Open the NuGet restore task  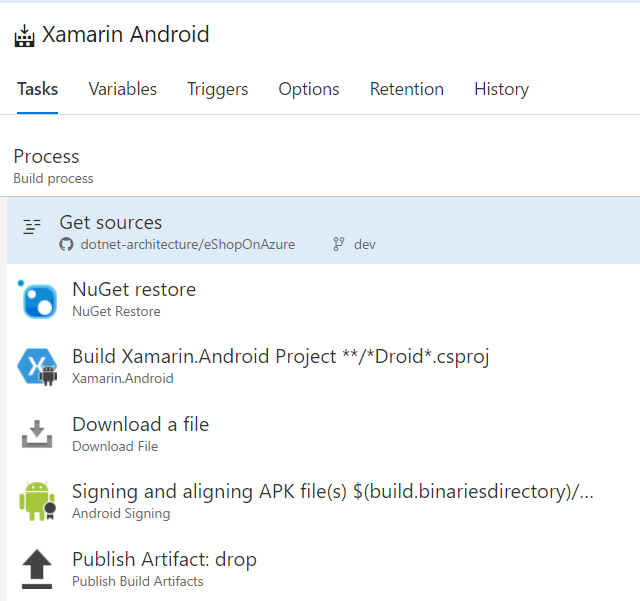134,290
